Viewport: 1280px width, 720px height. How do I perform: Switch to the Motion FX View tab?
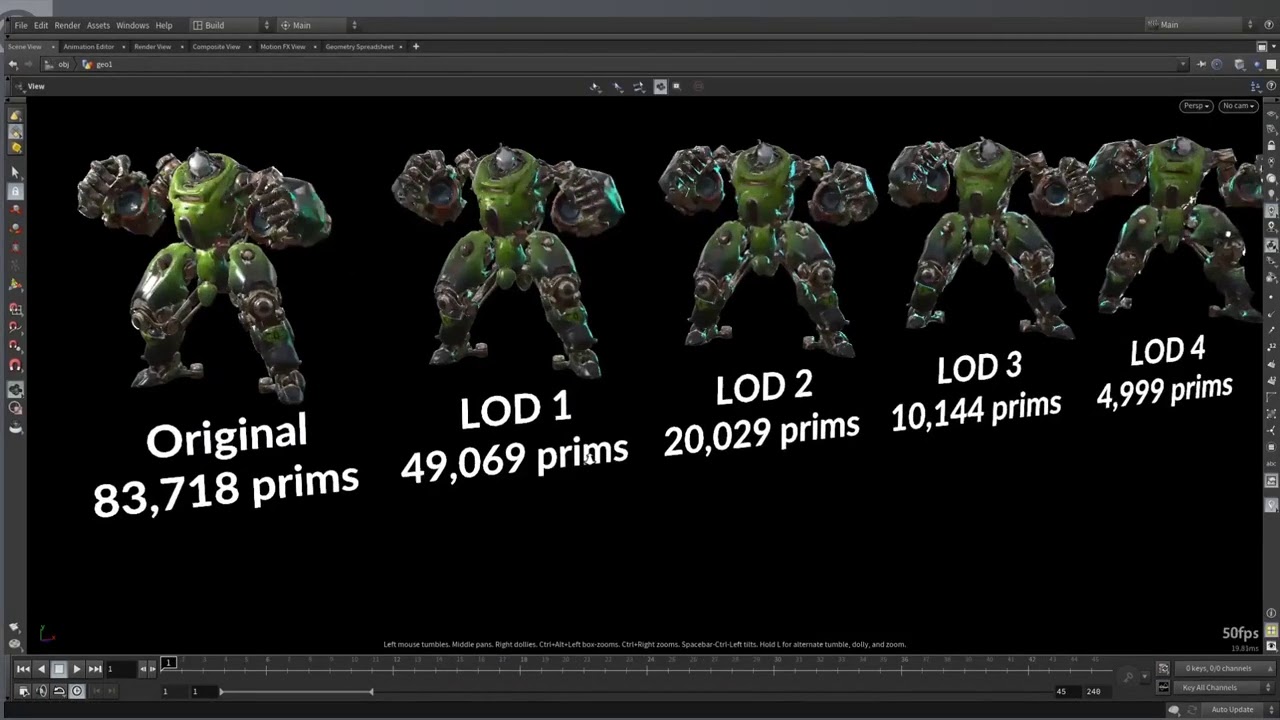point(283,47)
